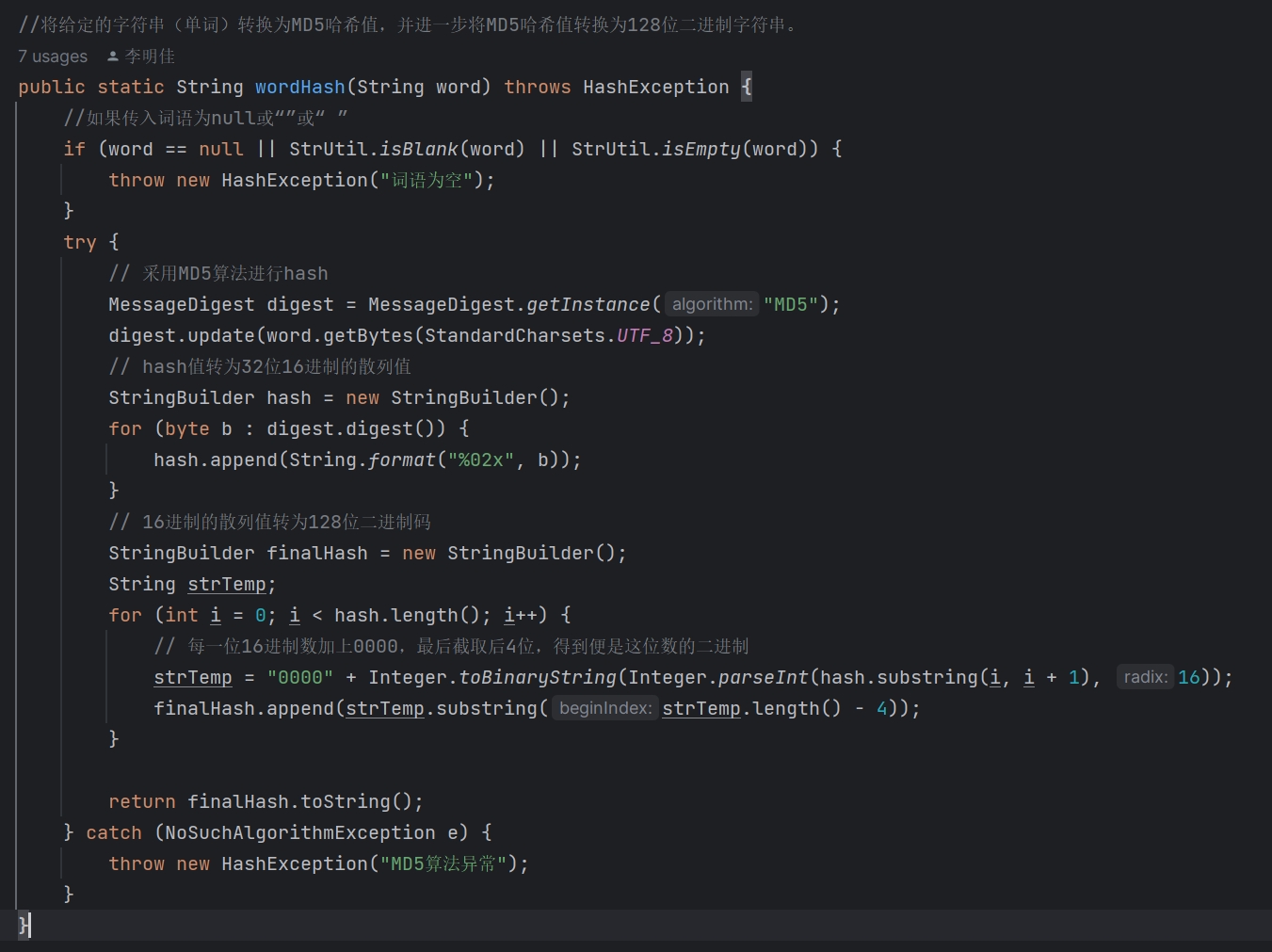Click the italic format method call
Viewport: 1272px width, 952px height.
[402, 460]
